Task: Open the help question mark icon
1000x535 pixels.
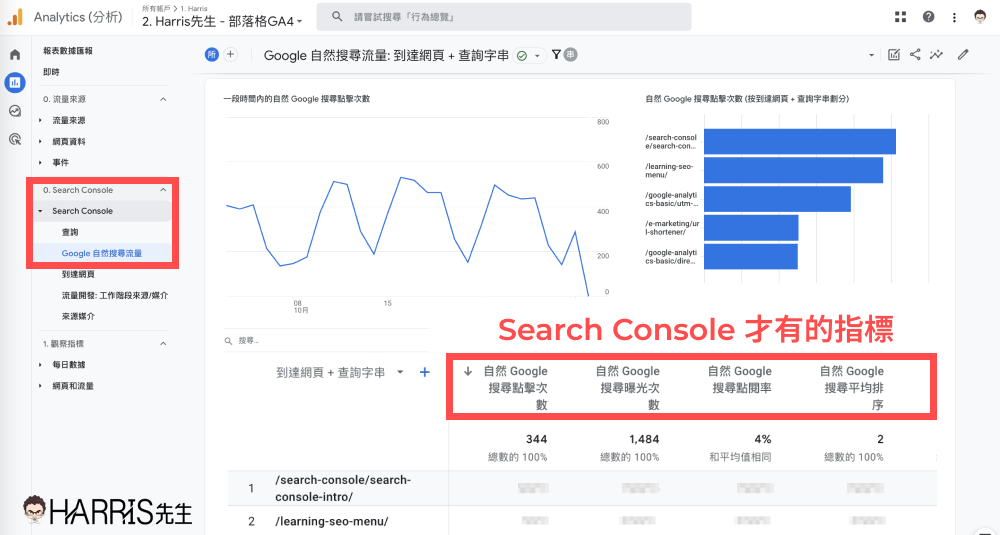Action: point(929,17)
